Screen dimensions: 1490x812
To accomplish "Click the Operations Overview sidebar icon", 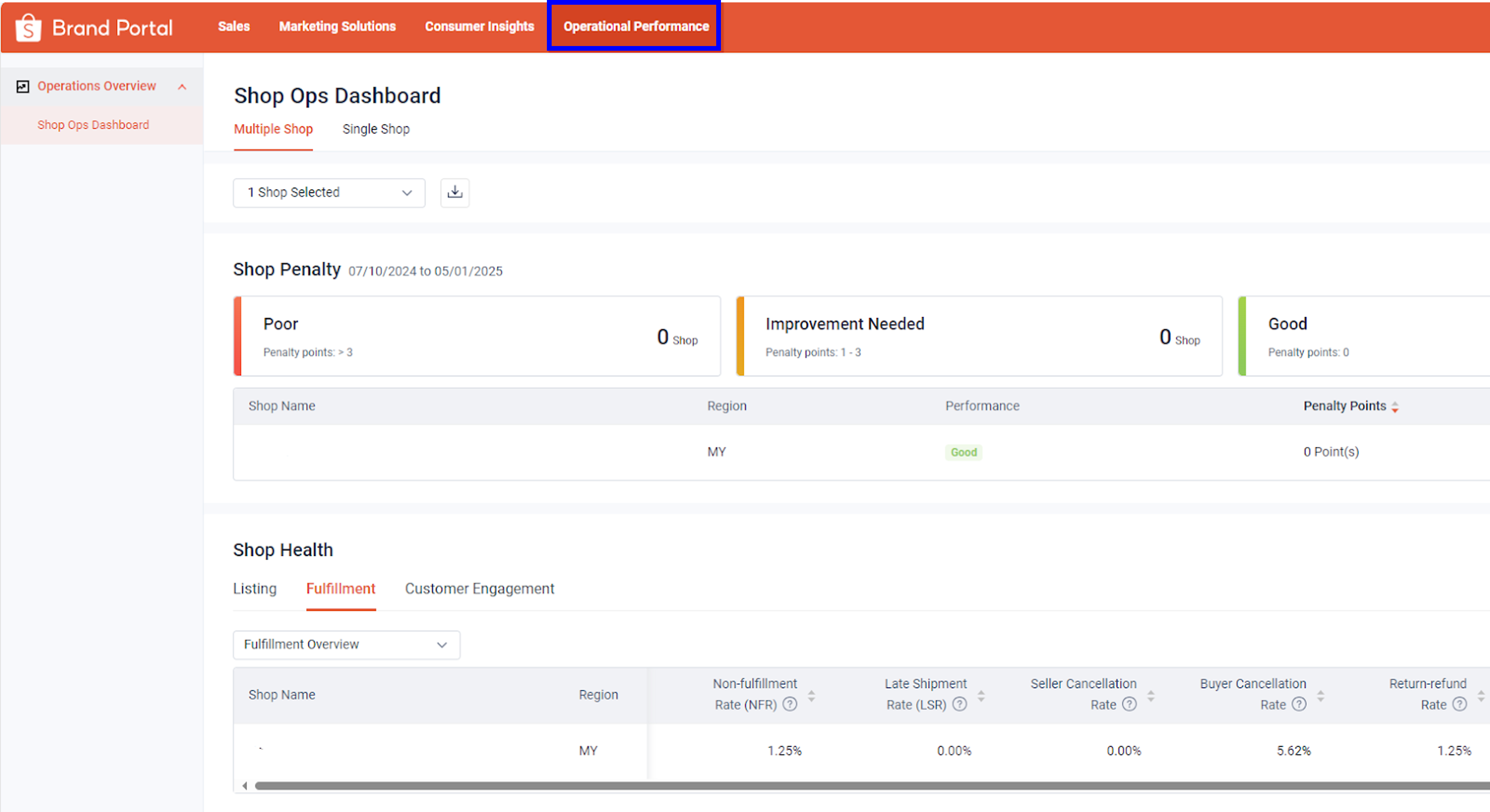I will (x=23, y=86).
